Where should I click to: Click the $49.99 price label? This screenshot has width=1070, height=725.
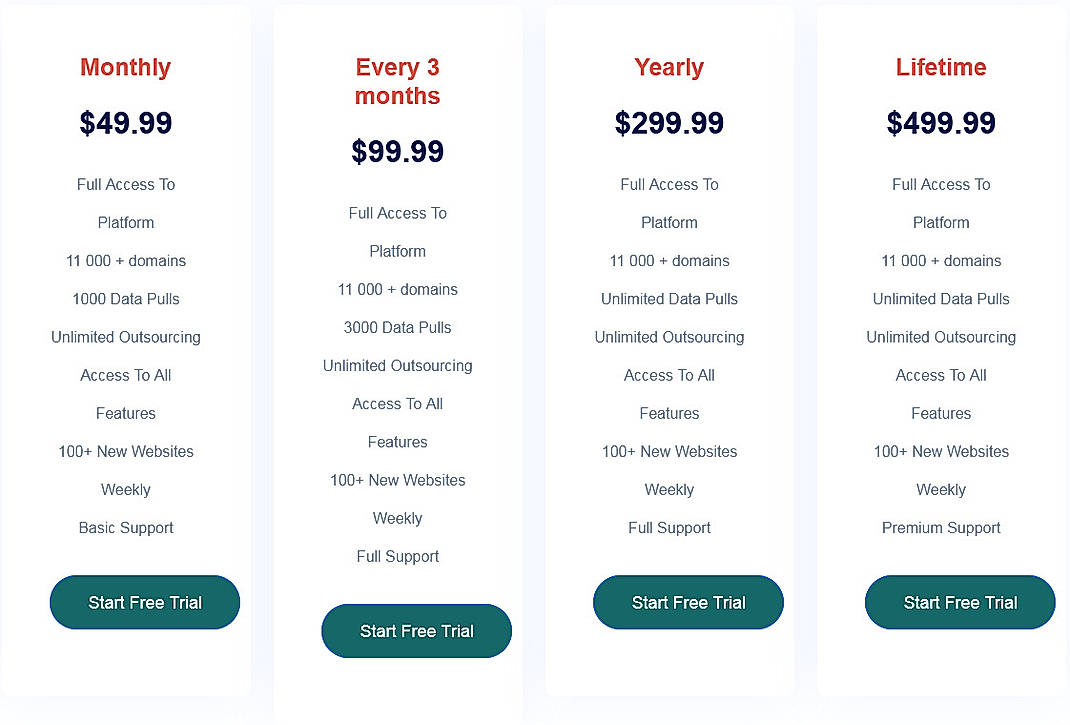pyautogui.click(x=125, y=123)
